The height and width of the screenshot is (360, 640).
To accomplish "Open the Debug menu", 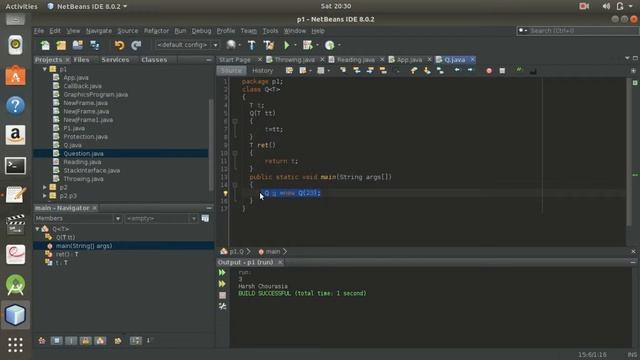I will [x=201, y=31].
